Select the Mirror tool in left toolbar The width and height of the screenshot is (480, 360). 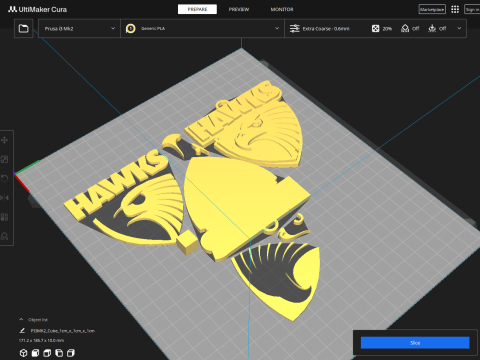tap(5, 198)
